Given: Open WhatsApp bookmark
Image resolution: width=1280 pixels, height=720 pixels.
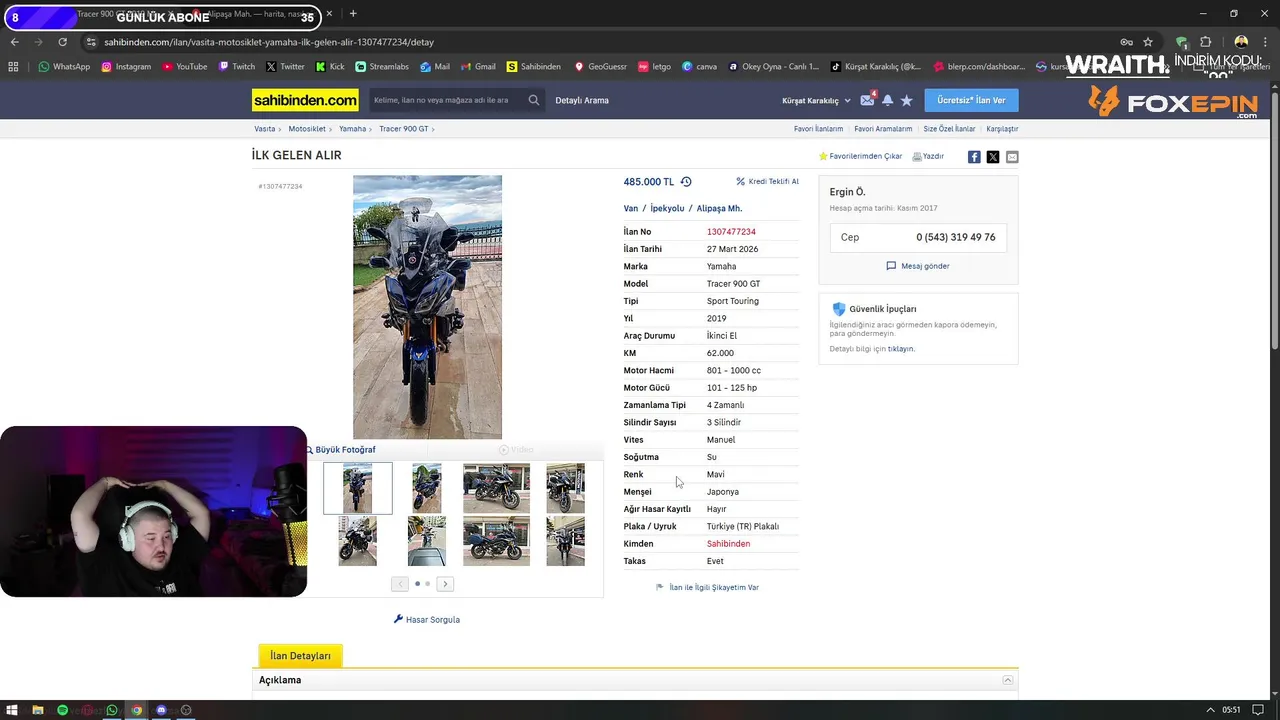Looking at the screenshot, I should click(x=64, y=67).
